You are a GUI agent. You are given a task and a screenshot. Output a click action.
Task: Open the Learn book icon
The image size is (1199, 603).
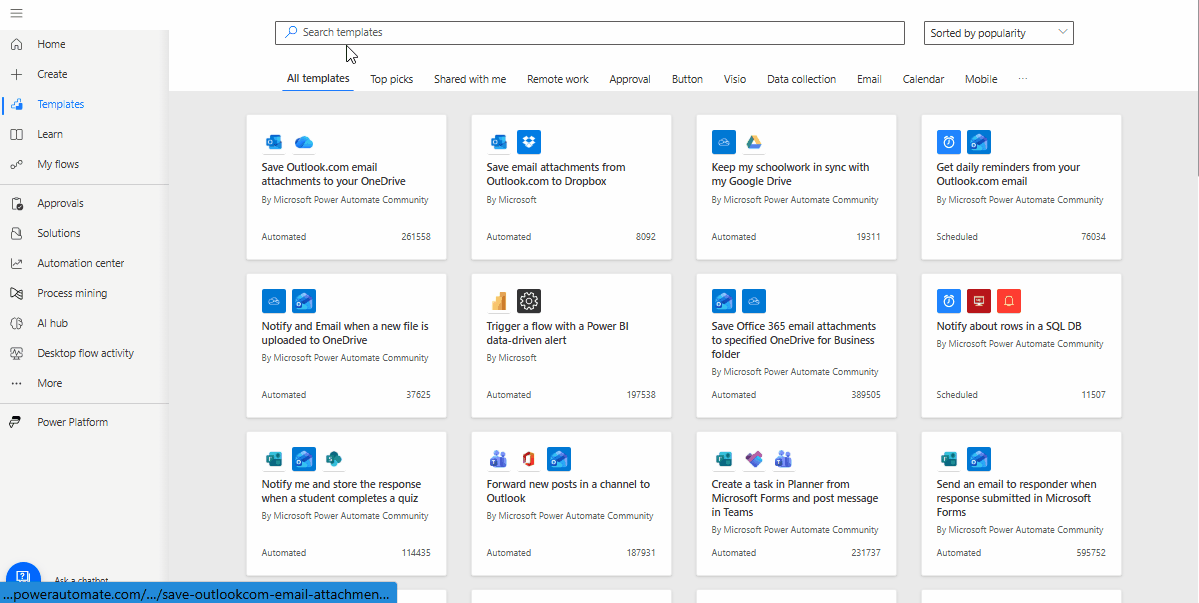pyautogui.click(x=16, y=134)
